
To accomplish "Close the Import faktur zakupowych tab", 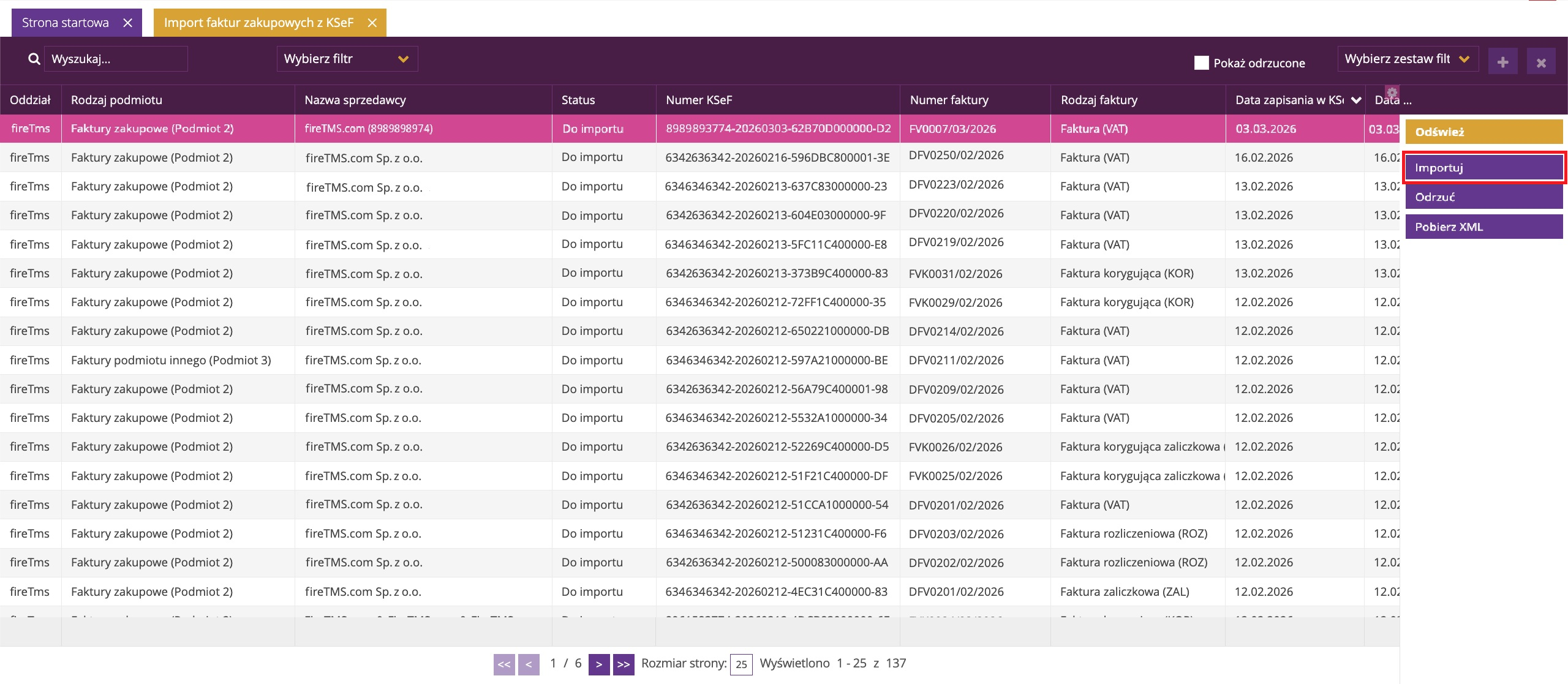I will 372,23.
